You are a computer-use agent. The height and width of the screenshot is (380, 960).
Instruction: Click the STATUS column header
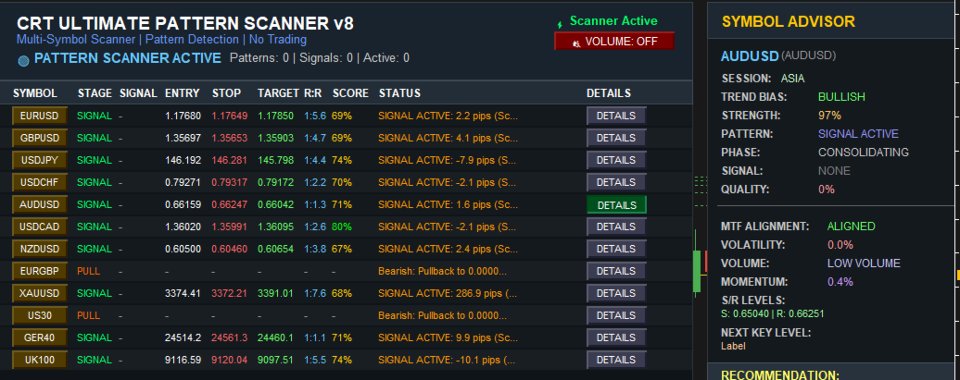coord(400,94)
